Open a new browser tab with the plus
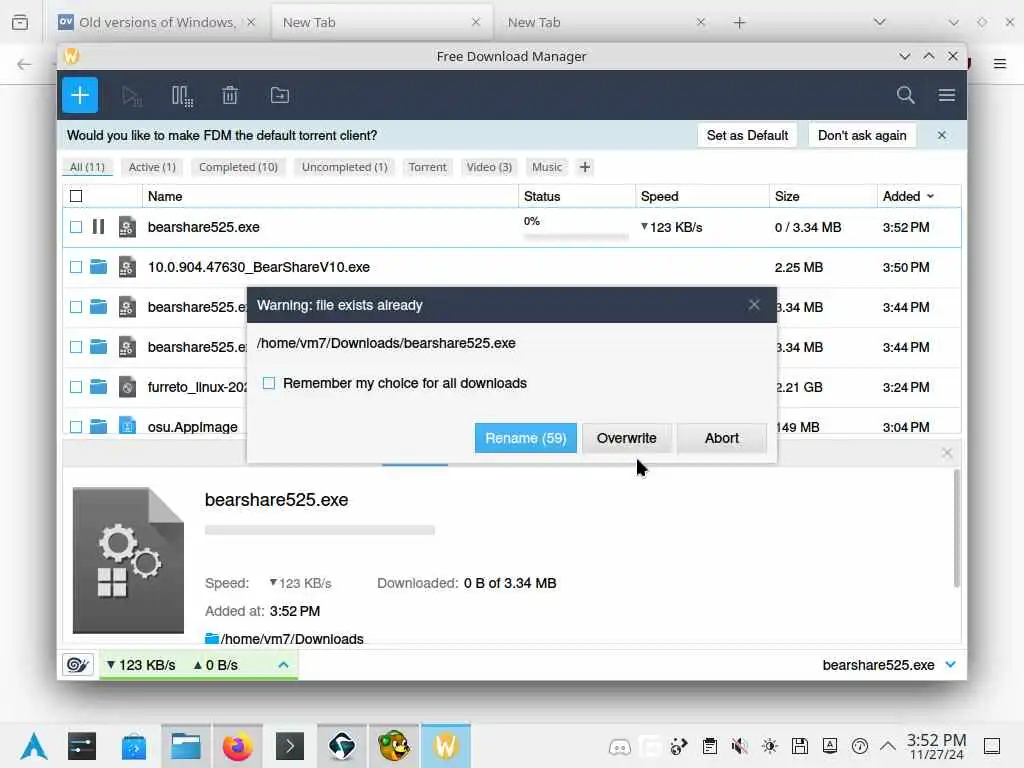This screenshot has width=1024, height=768. pos(739,23)
